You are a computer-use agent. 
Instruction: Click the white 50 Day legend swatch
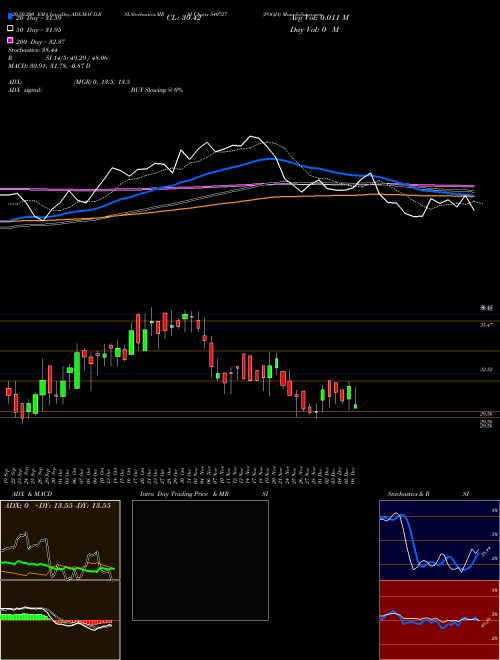(x=10, y=29)
